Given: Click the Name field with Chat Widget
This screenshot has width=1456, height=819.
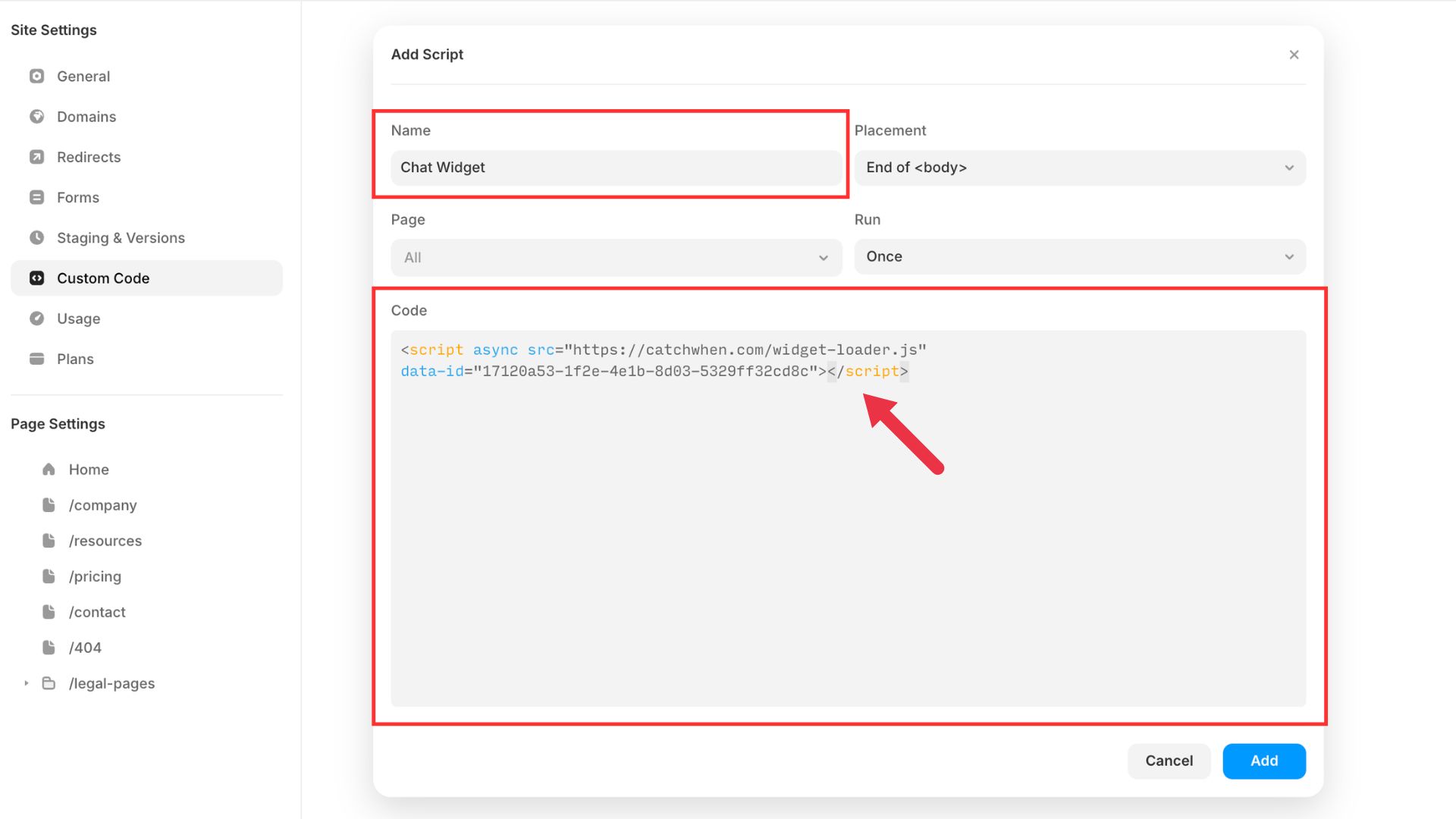Looking at the screenshot, I should (617, 168).
